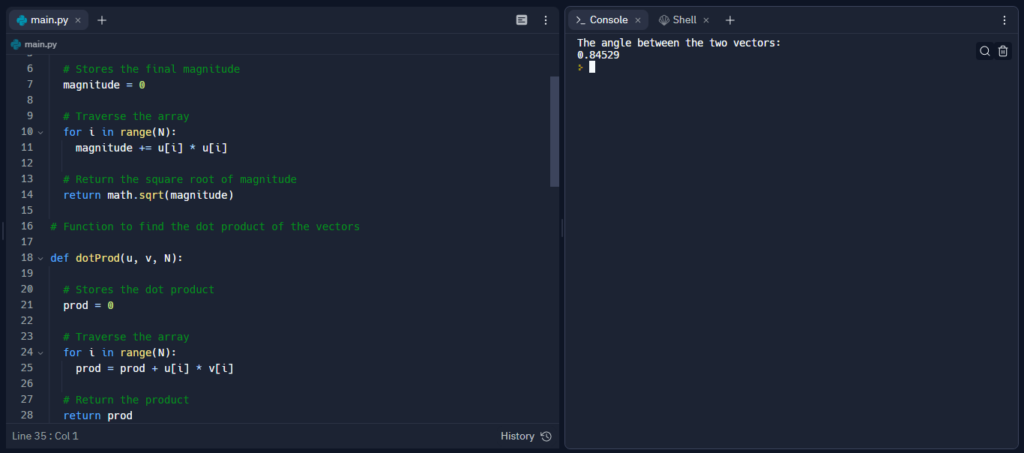
Task: Collapse dotProd function at line 18
Action: coord(40,258)
